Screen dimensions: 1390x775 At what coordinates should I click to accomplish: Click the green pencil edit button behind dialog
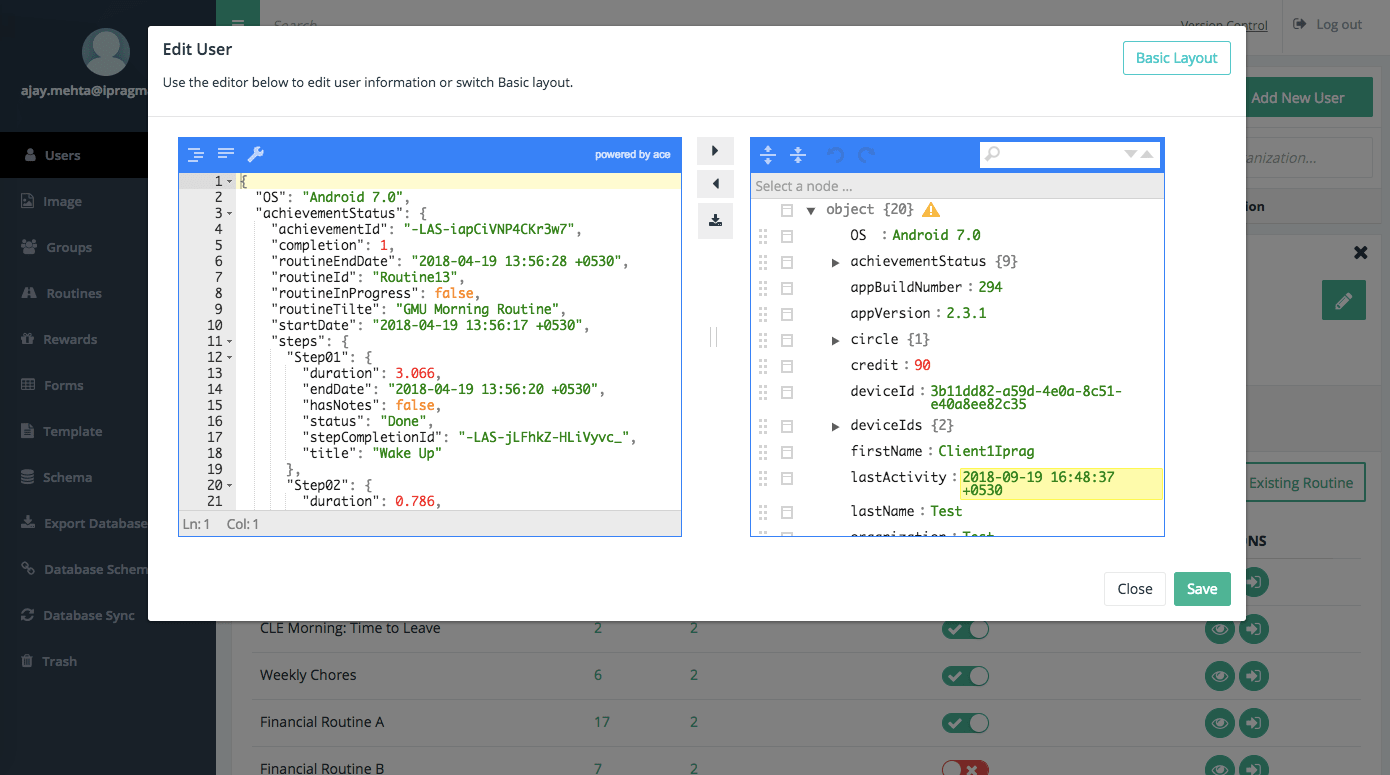coord(1343,300)
